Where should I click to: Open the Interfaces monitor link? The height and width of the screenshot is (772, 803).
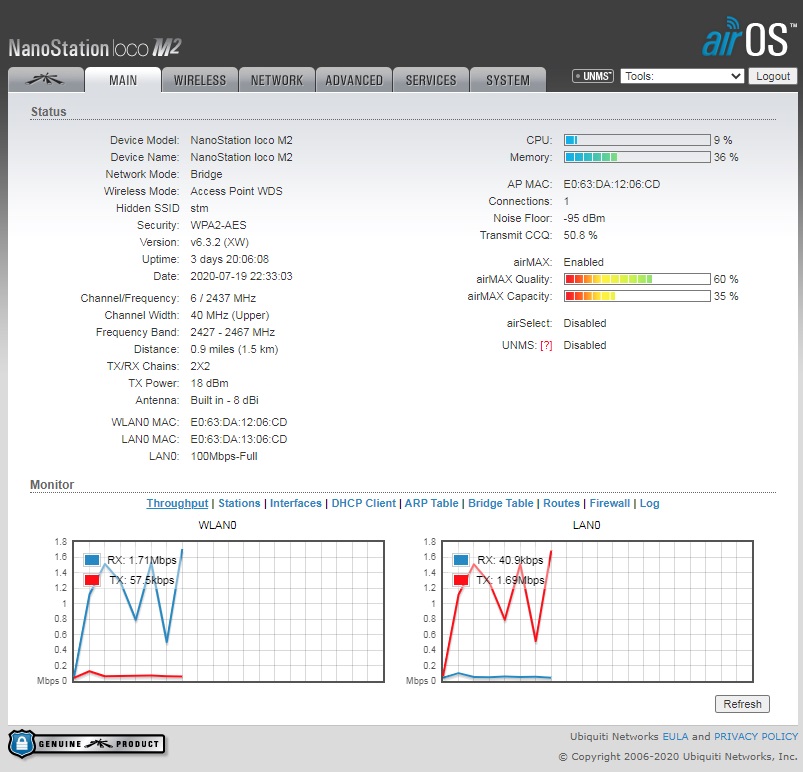point(295,503)
